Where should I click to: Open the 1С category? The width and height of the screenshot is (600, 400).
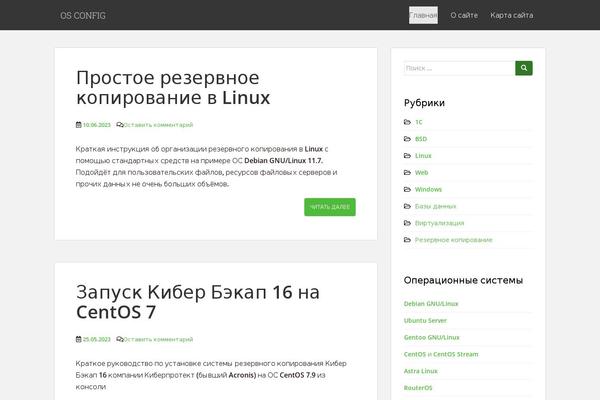tap(419, 122)
